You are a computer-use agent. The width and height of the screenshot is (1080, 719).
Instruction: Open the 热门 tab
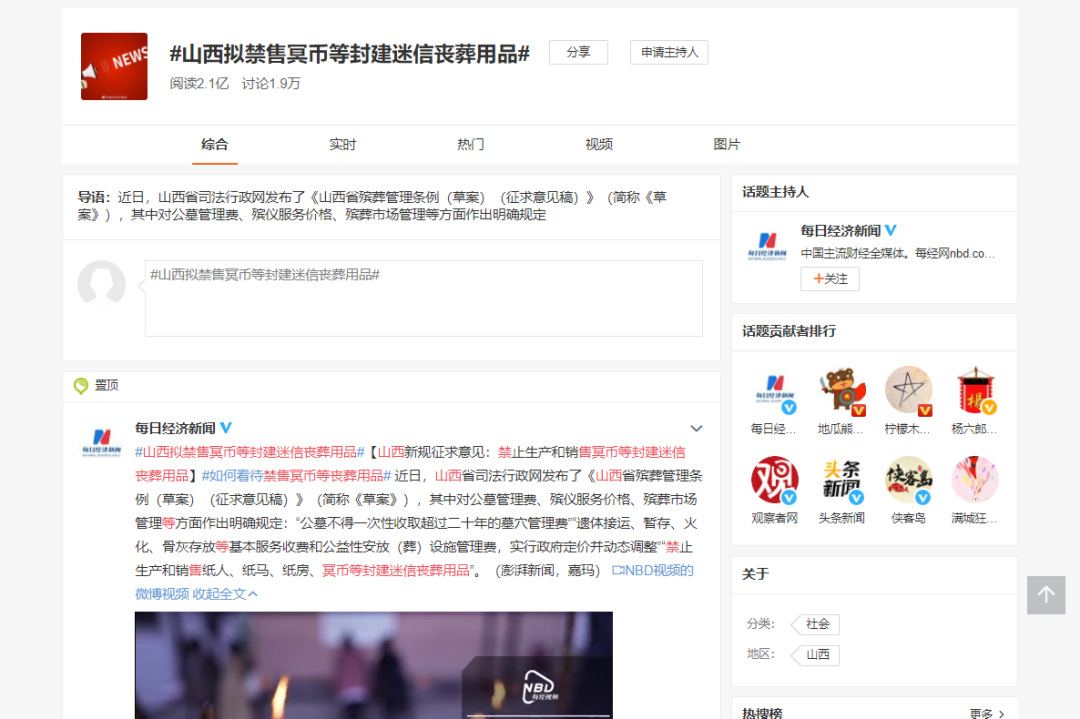(x=470, y=145)
